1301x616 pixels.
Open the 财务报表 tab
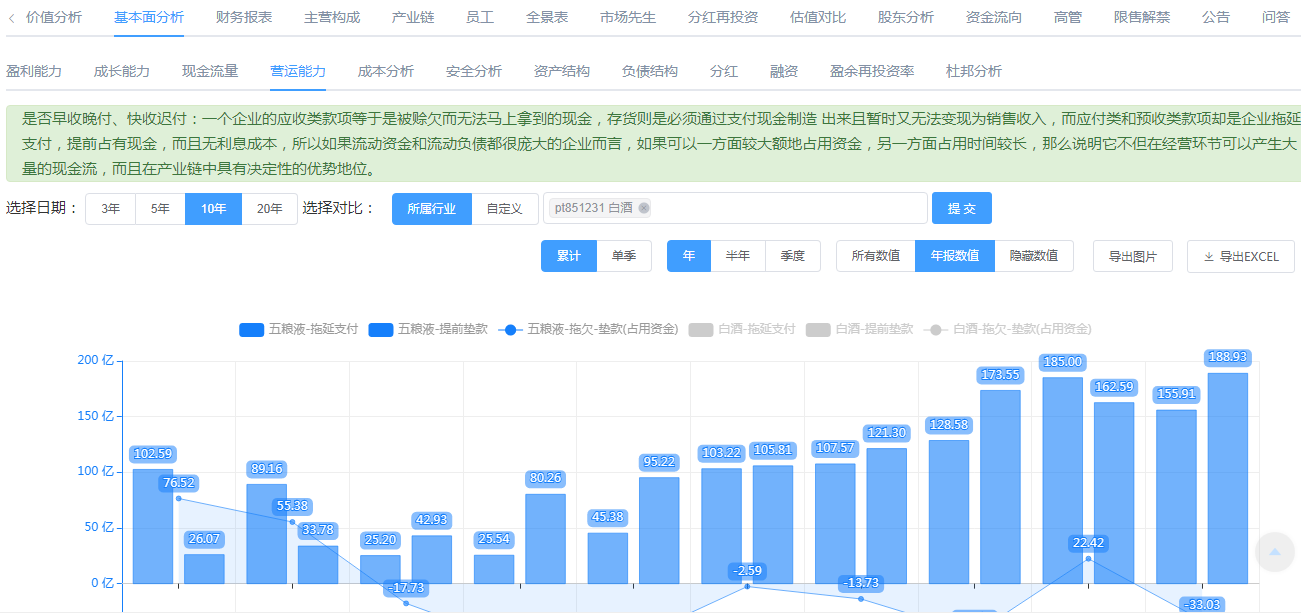click(x=244, y=17)
